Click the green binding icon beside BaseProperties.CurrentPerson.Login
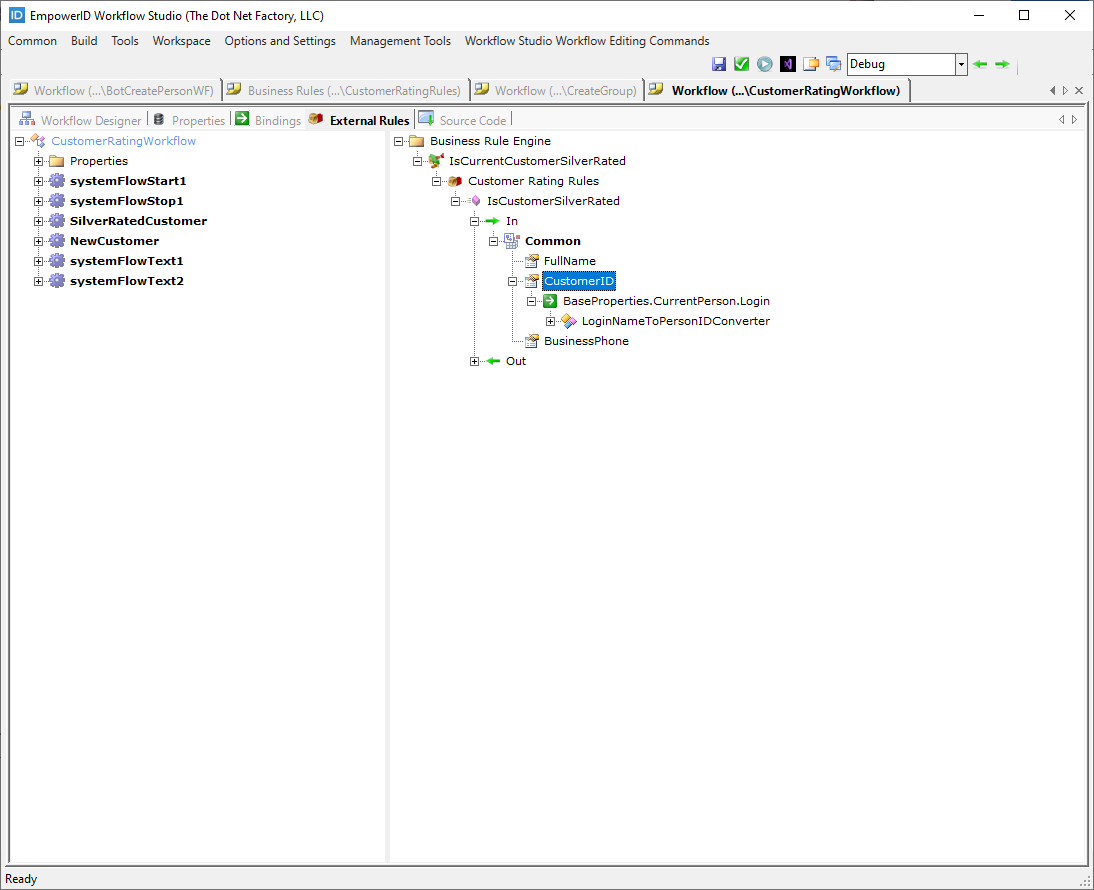Screen dimensions: 1094x890 [x=550, y=301]
